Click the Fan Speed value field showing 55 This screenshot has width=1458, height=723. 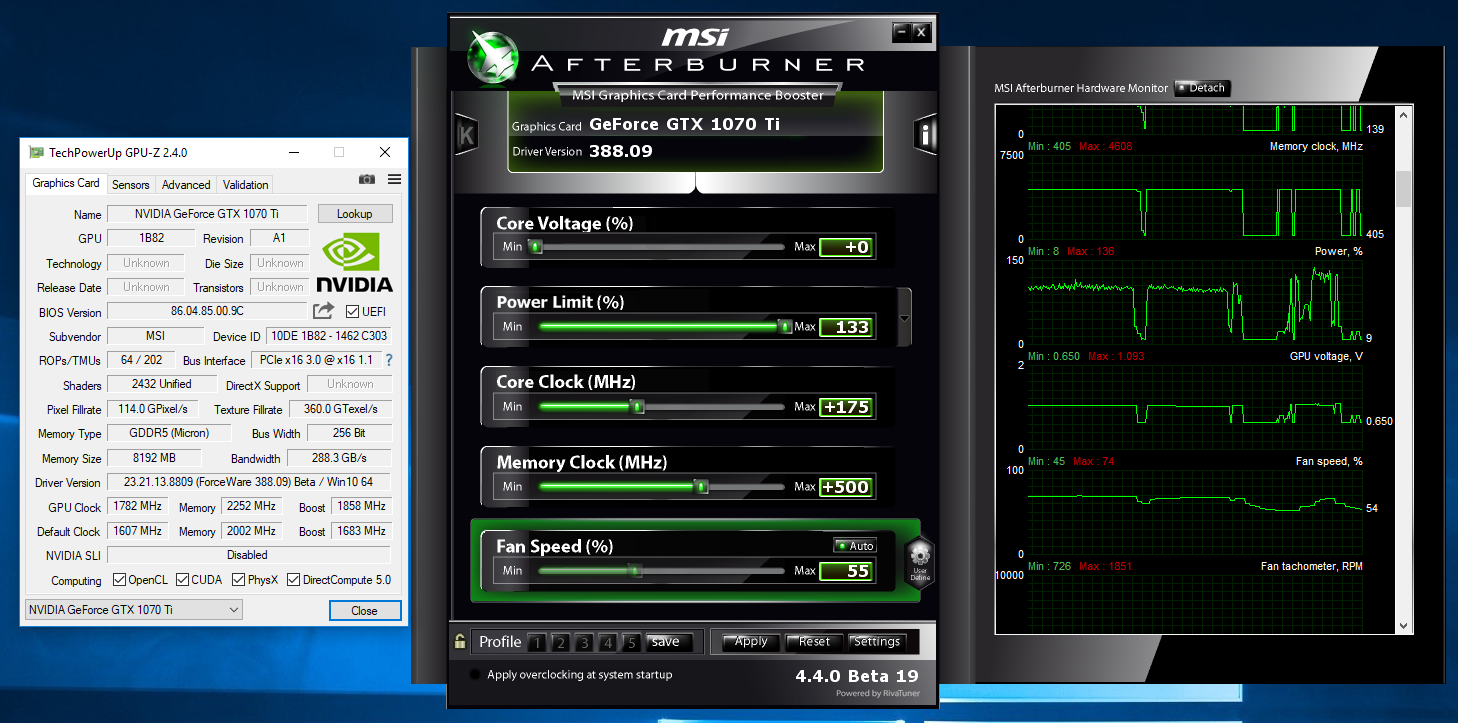[x=846, y=571]
